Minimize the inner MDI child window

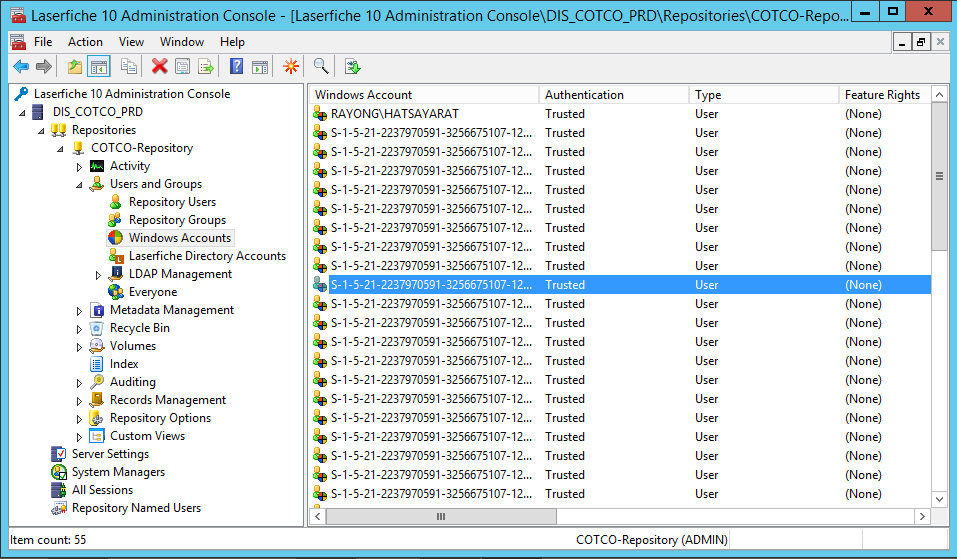tap(902, 42)
